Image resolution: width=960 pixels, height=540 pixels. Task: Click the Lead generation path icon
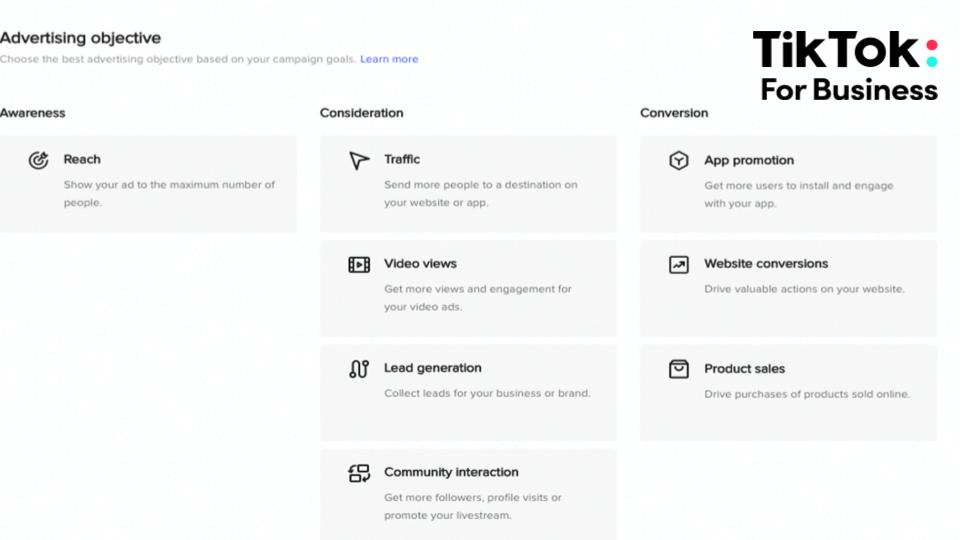tap(359, 369)
